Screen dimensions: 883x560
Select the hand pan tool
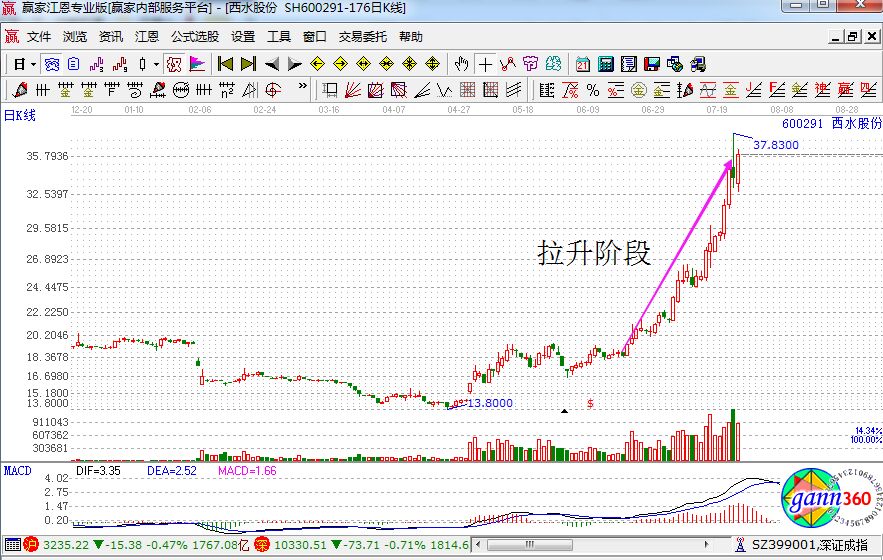click(461, 64)
